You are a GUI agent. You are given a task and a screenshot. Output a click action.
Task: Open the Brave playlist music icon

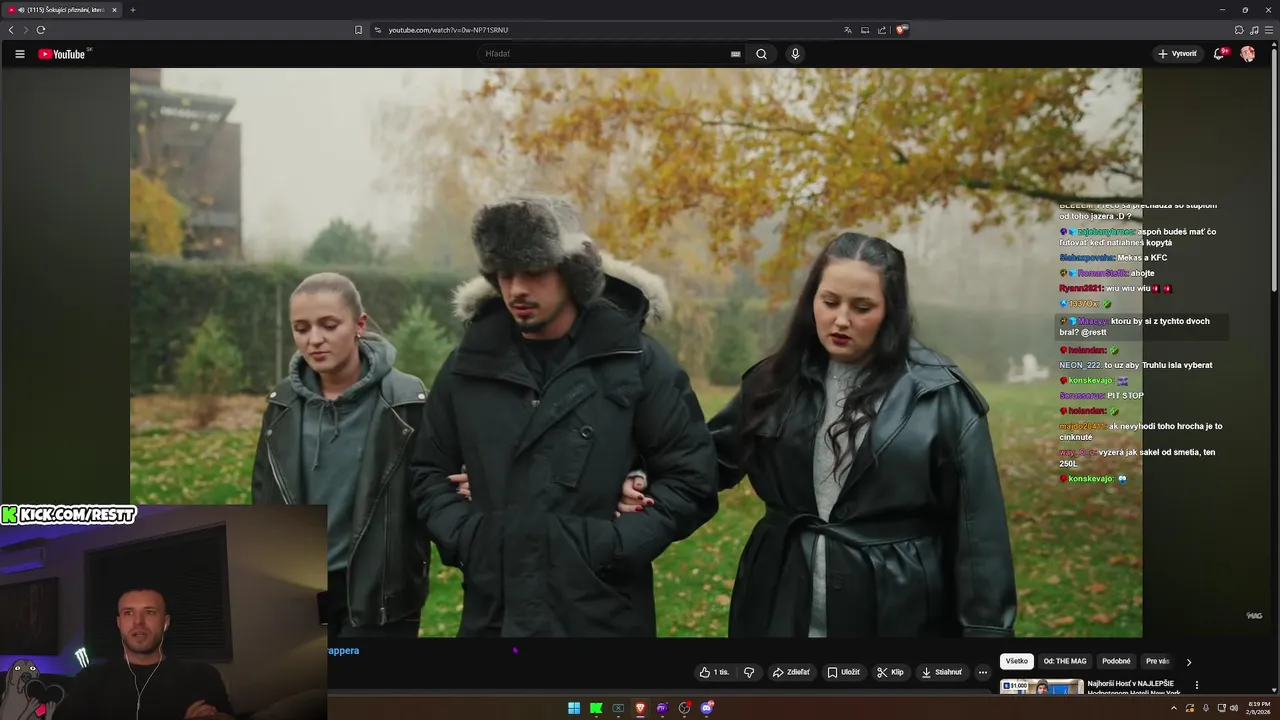[1254, 30]
